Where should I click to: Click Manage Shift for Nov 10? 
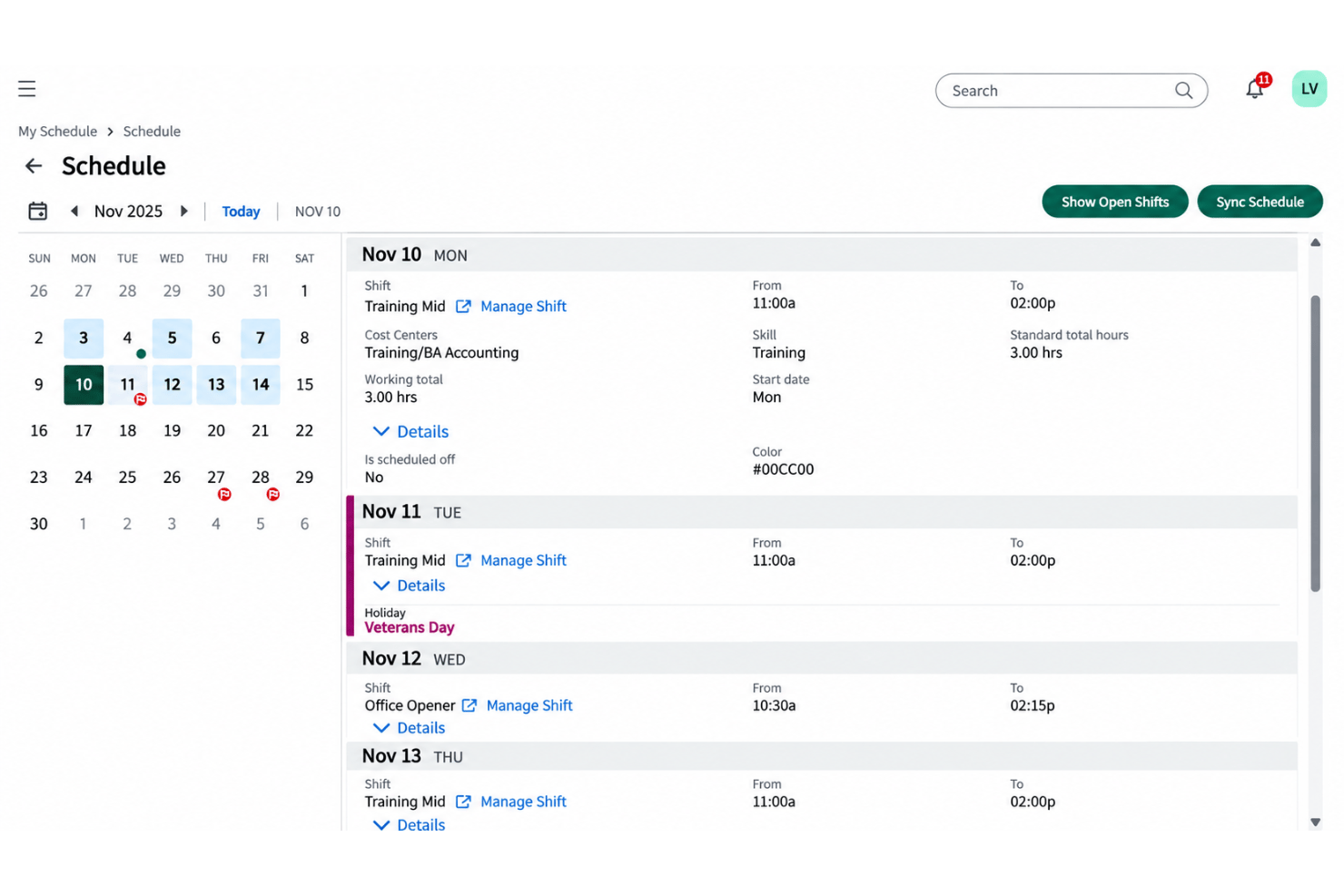523,306
